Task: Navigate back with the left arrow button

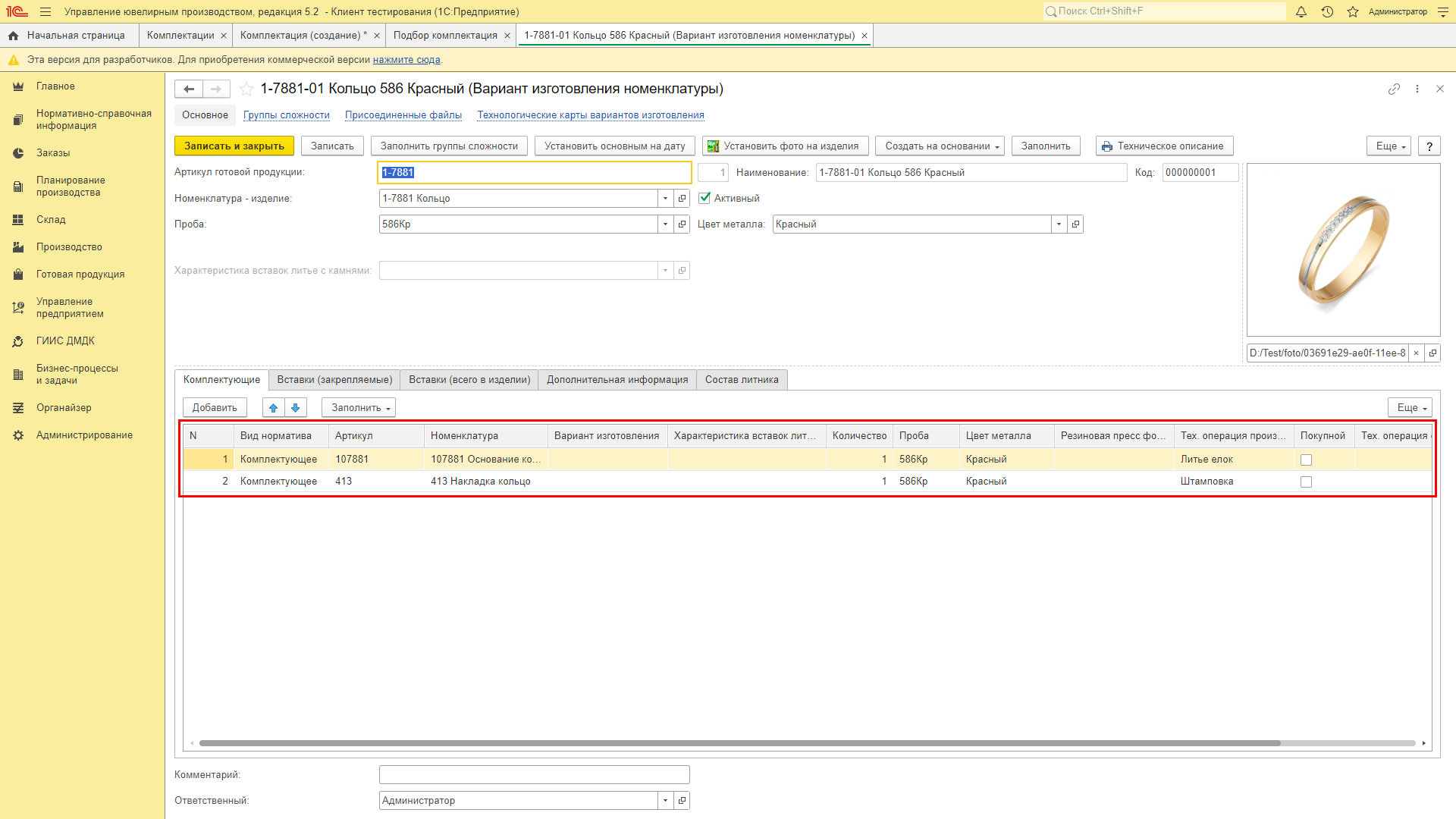Action: click(189, 89)
